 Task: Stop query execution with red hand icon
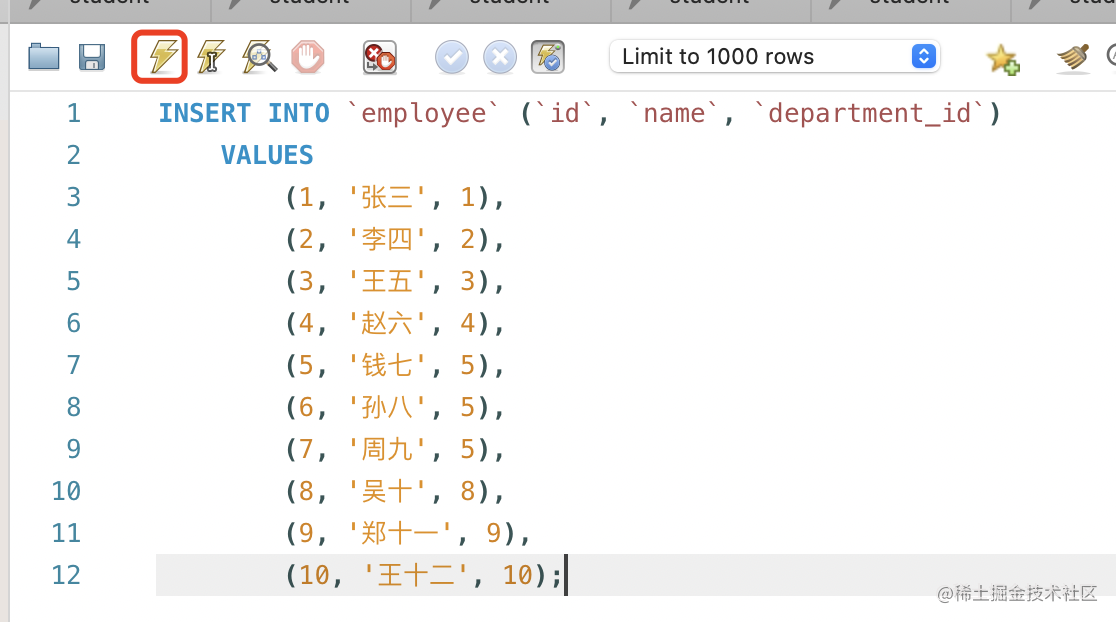[308, 57]
